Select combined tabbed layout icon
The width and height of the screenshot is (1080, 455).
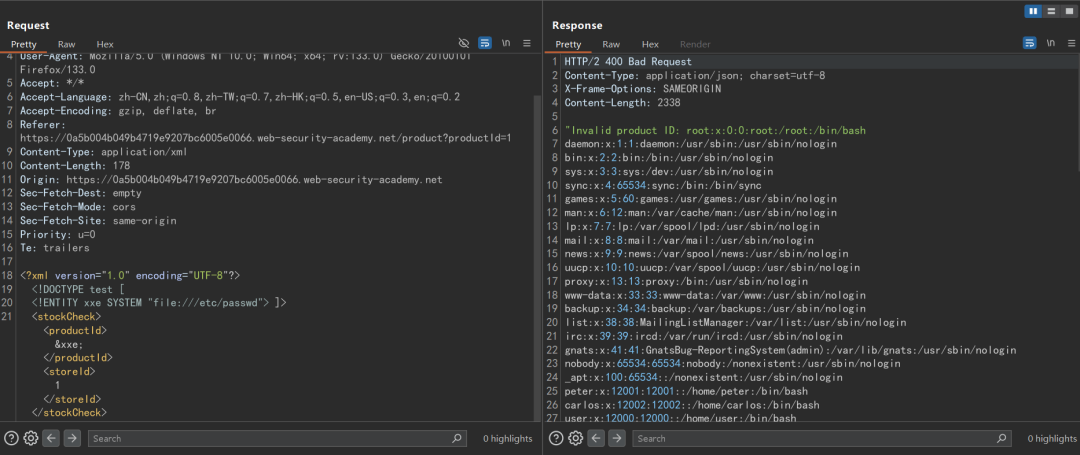1069,11
